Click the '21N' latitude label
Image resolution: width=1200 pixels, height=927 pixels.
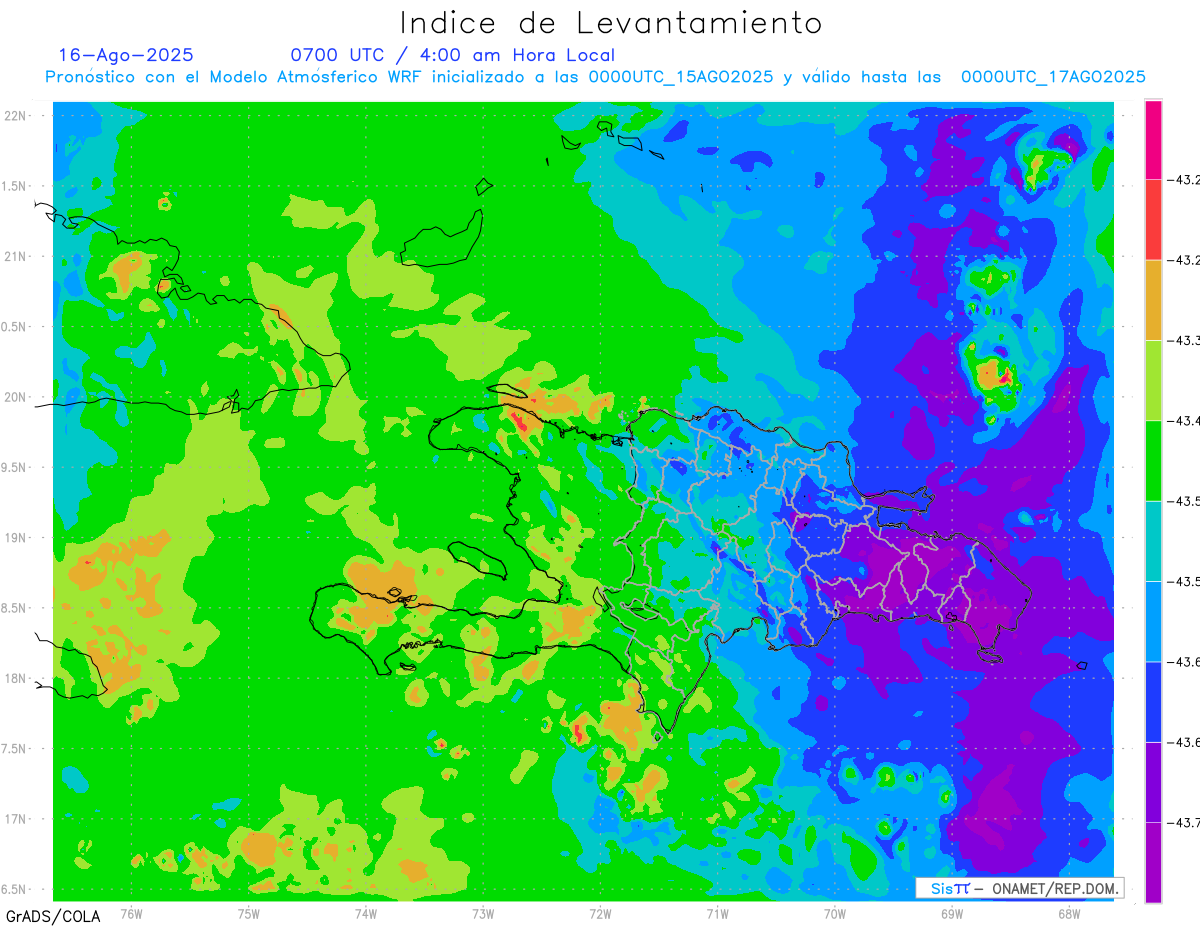[x=15, y=257]
